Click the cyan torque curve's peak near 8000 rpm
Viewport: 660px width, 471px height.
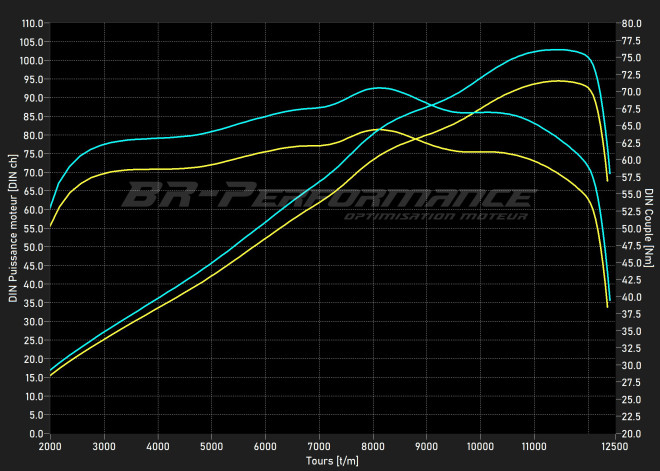(x=376, y=88)
